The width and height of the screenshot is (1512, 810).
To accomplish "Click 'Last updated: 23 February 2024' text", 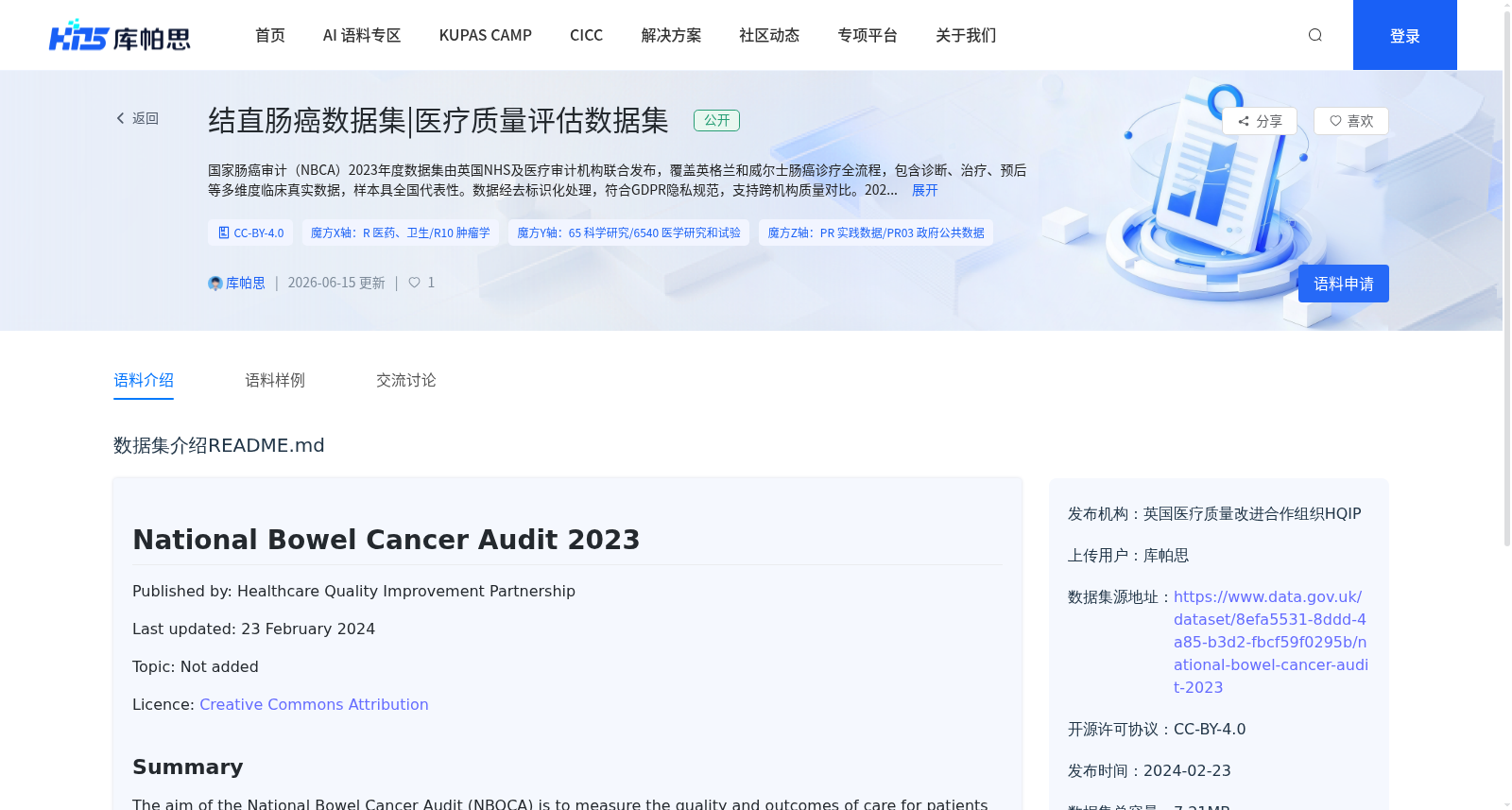I will (x=253, y=629).
